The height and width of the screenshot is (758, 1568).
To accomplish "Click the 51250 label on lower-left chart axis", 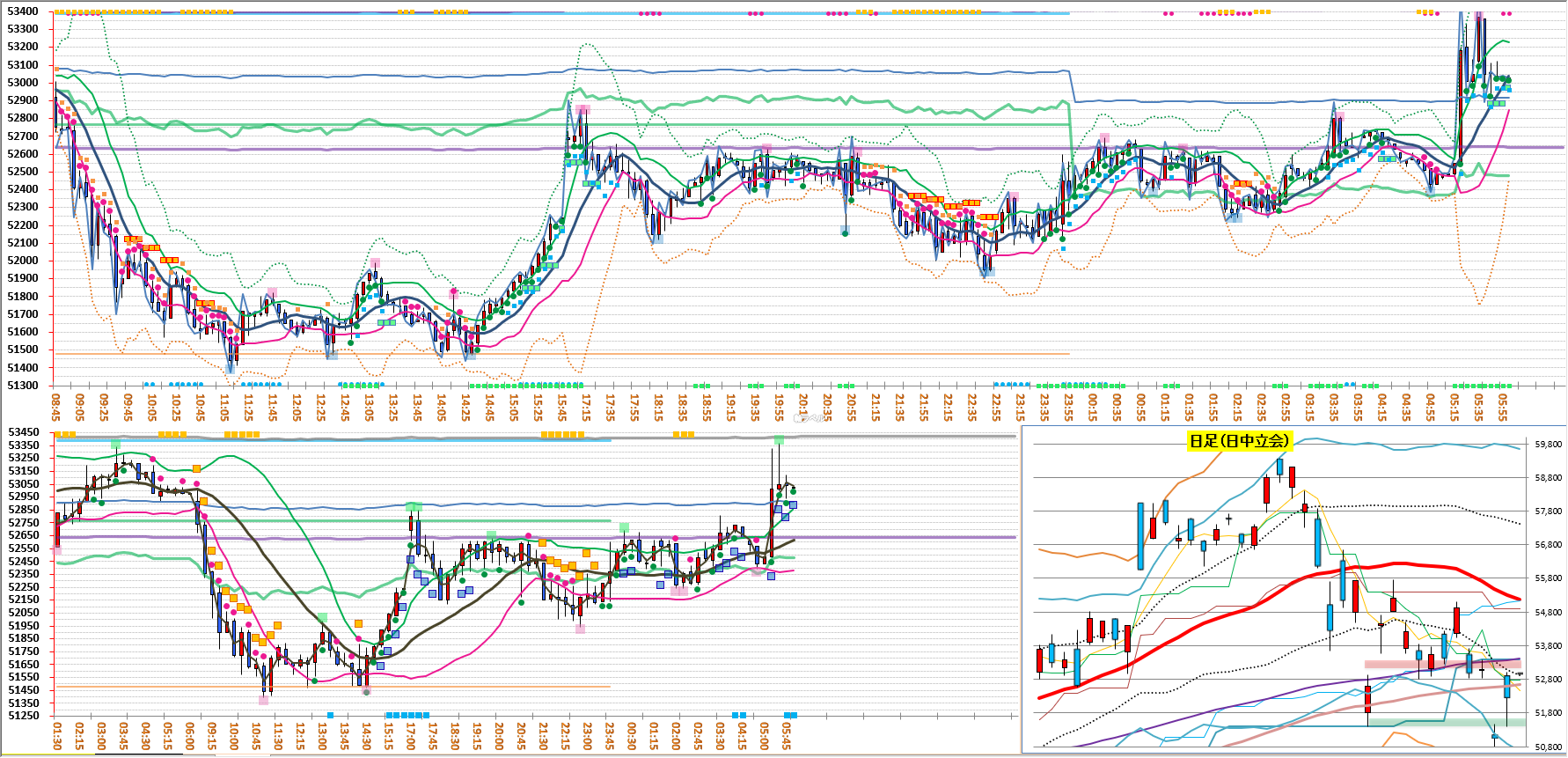I will click(x=24, y=716).
